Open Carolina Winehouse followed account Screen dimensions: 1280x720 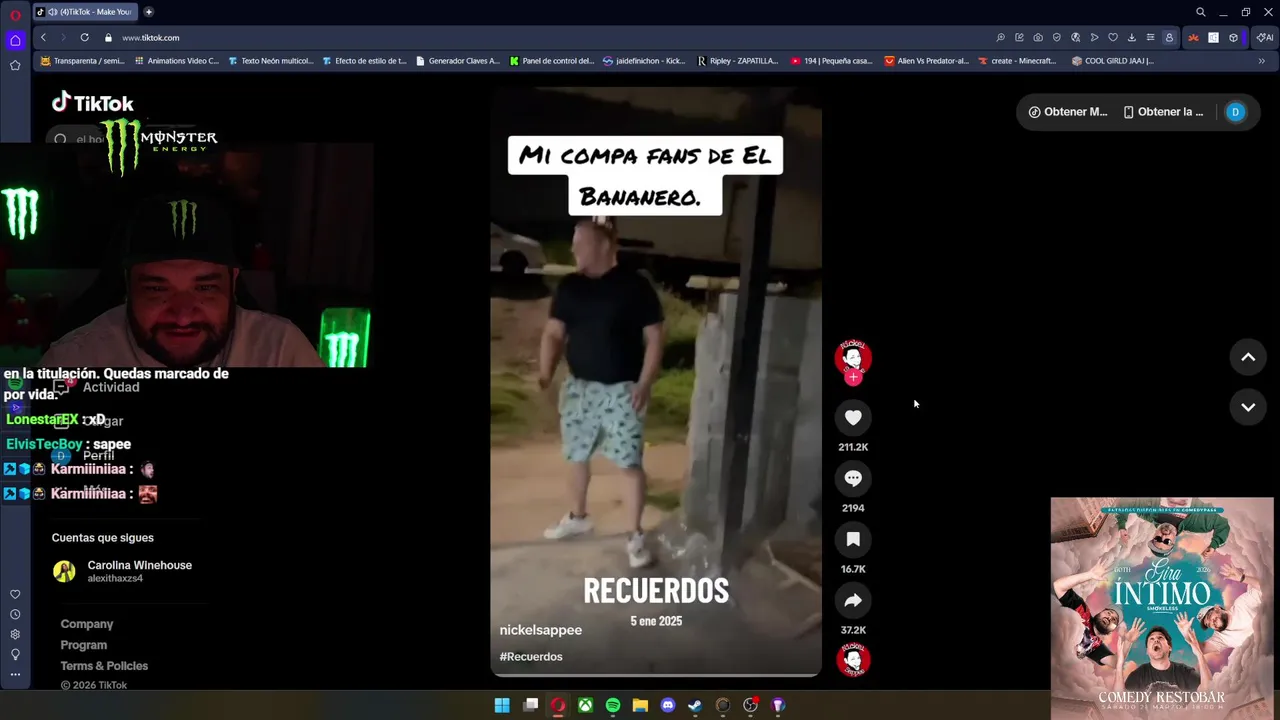point(122,571)
